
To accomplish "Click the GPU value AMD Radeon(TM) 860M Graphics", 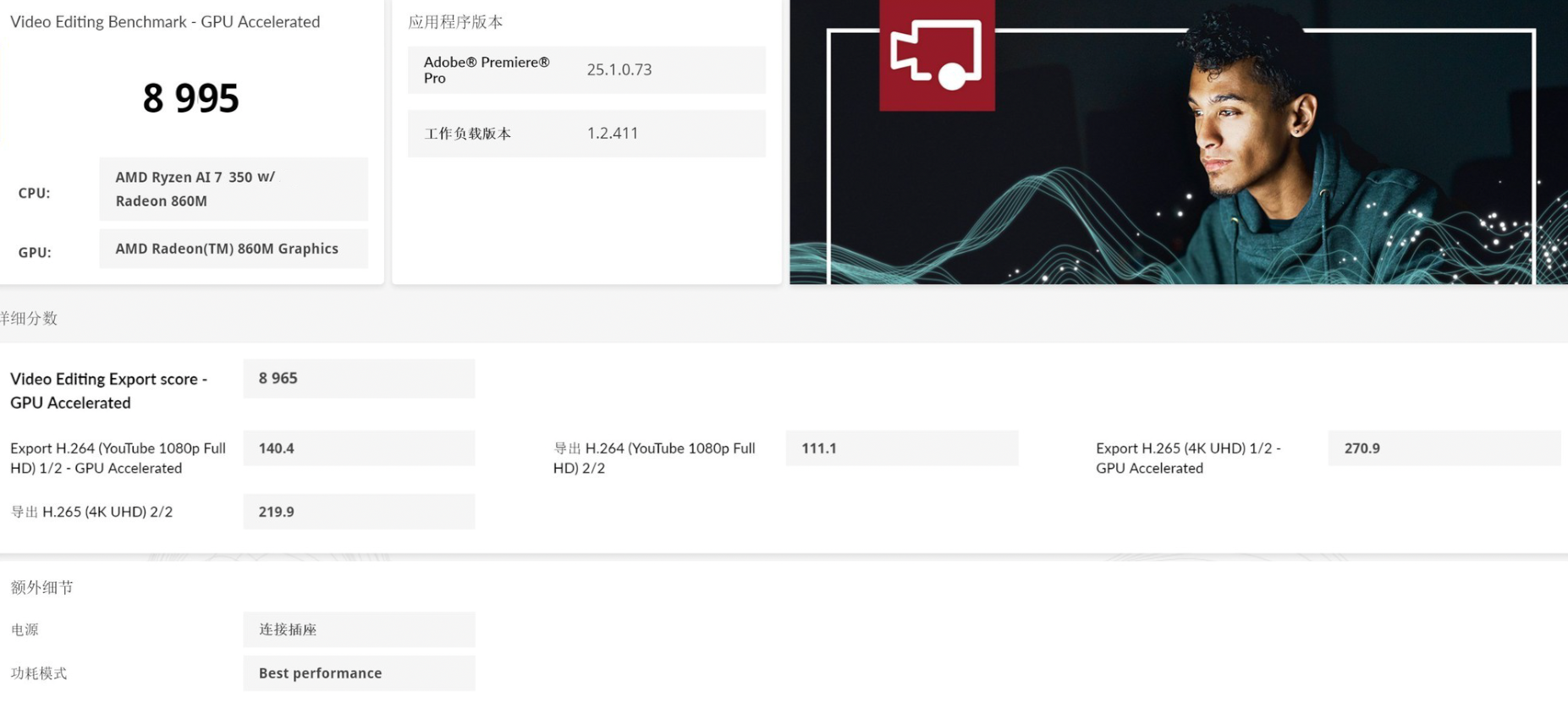I will coord(234,249).
